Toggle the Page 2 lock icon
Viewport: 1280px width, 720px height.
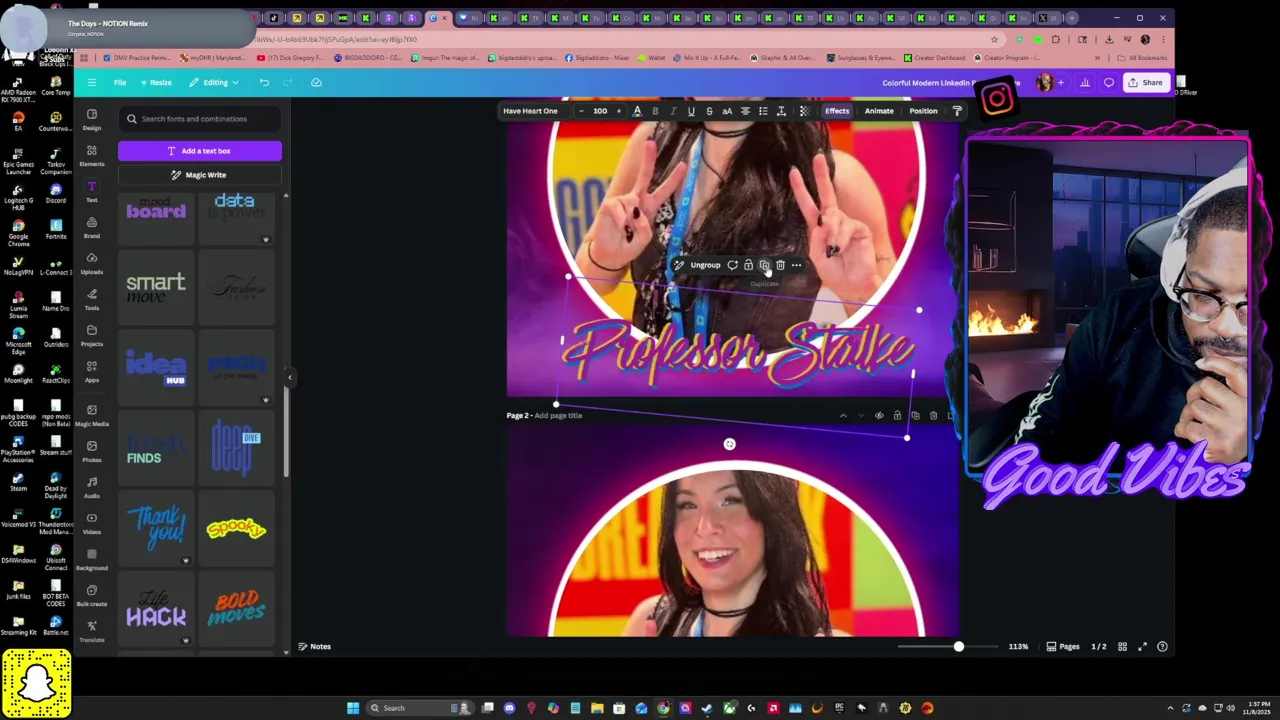coord(897,416)
